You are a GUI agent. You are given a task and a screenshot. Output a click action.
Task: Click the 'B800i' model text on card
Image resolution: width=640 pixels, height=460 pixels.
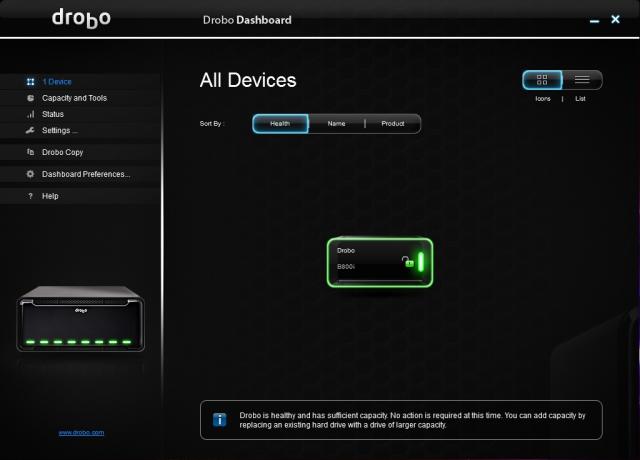pos(346,267)
